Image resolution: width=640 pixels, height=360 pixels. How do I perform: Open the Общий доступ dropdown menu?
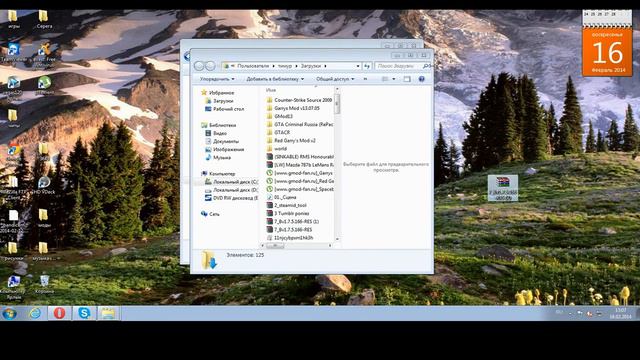point(335,79)
